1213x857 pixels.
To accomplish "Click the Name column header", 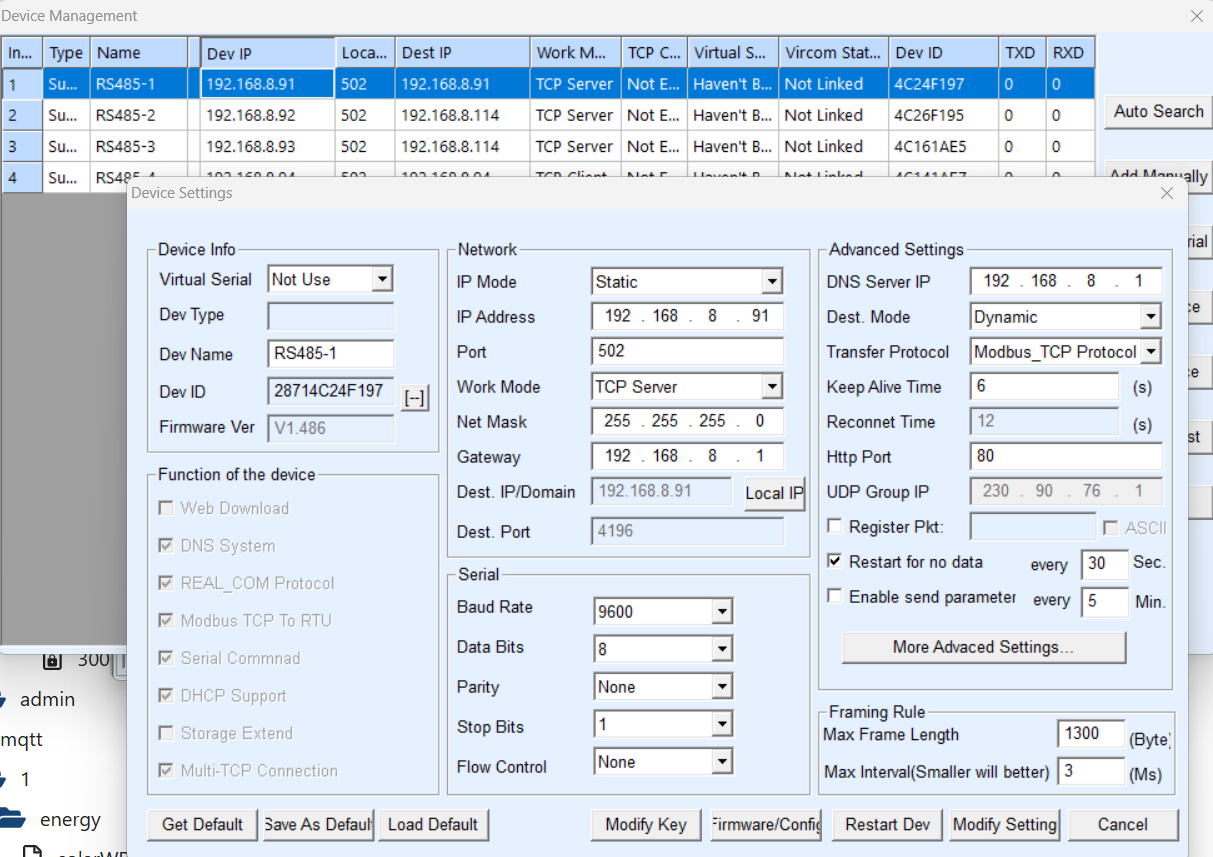I will tap(139, 53).
